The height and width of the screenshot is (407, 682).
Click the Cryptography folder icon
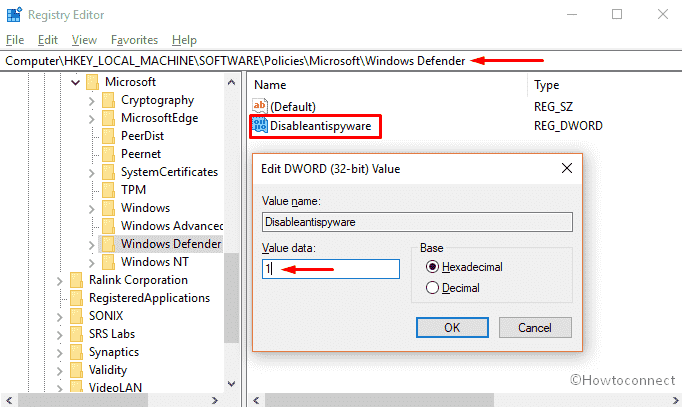point(108,100)
